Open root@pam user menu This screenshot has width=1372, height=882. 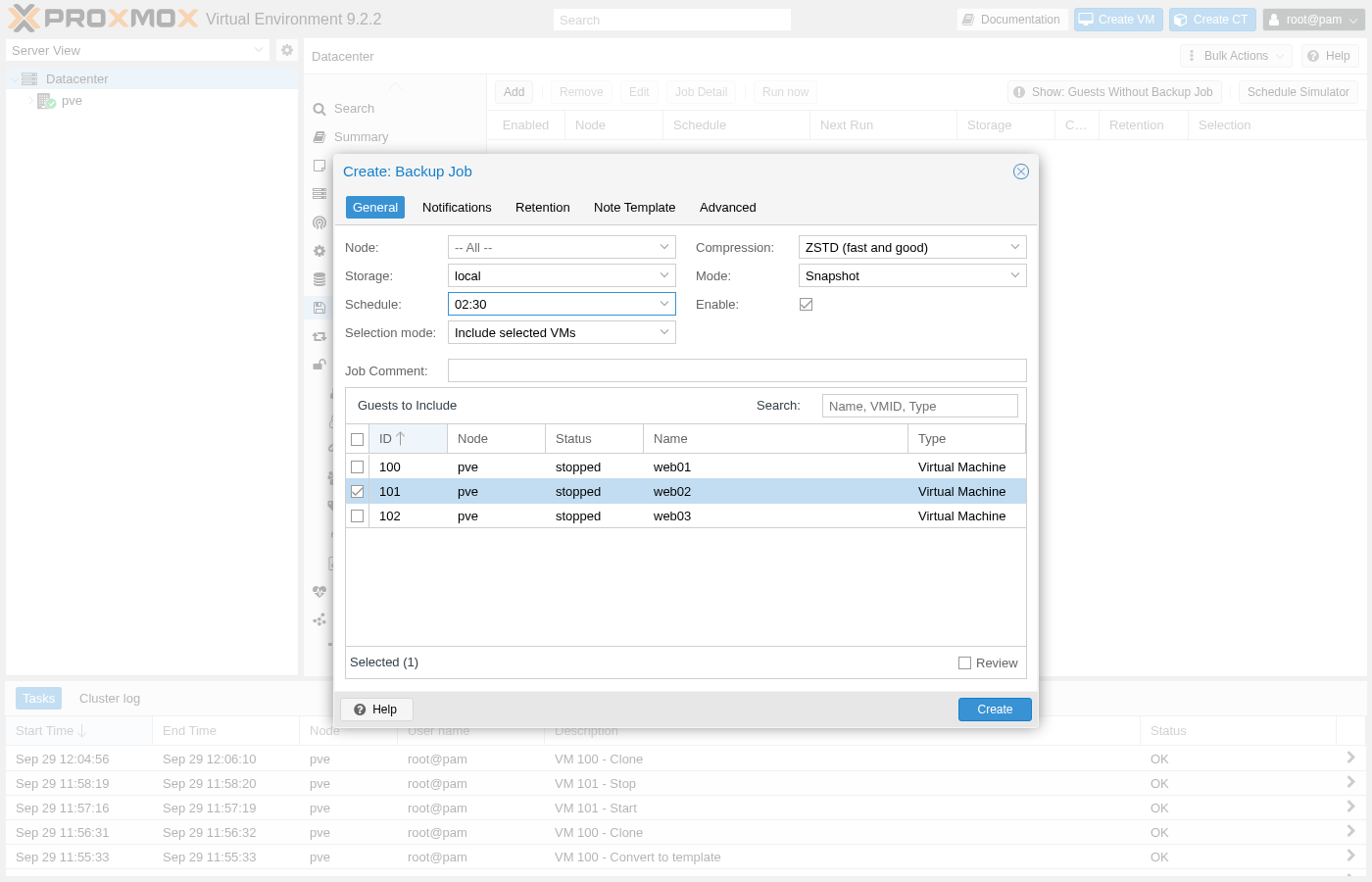pos(1313,20)
